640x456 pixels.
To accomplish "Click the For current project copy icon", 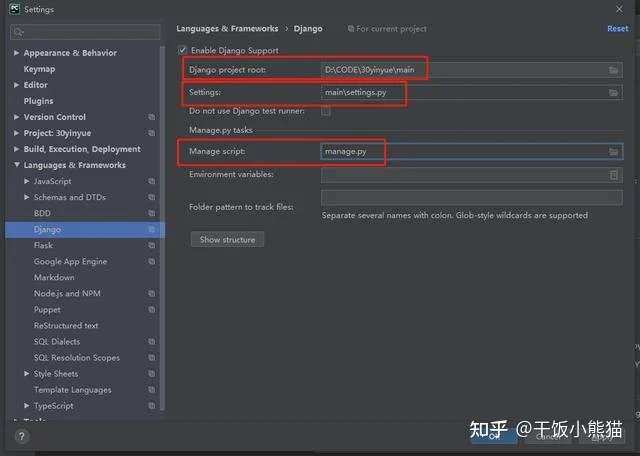I will [351, 29].
